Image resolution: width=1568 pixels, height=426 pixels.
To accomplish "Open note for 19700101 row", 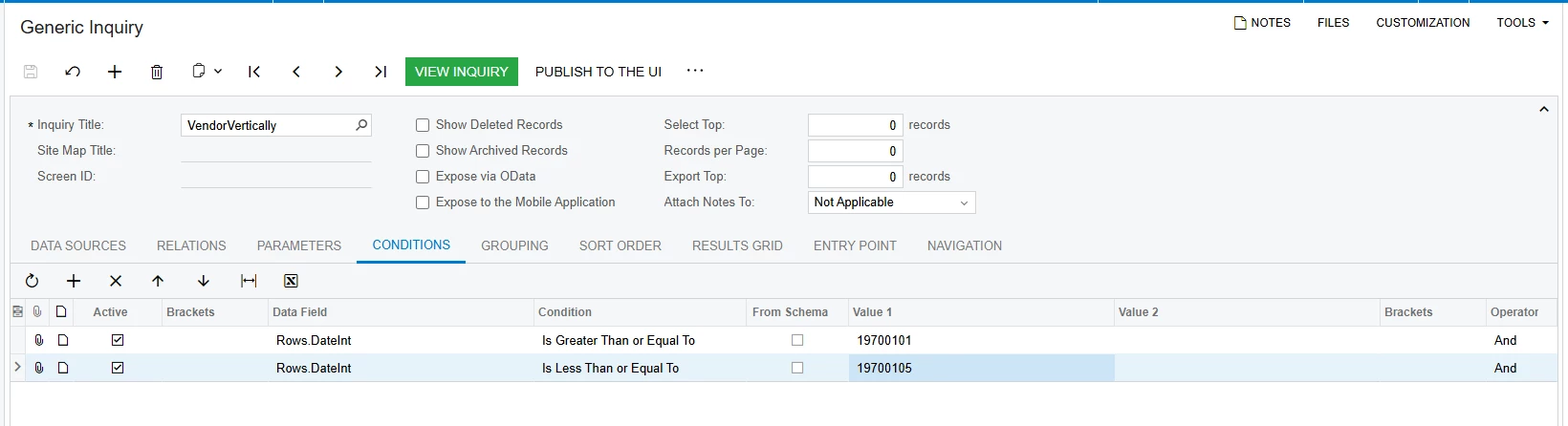I will click(x=63, y=340).
